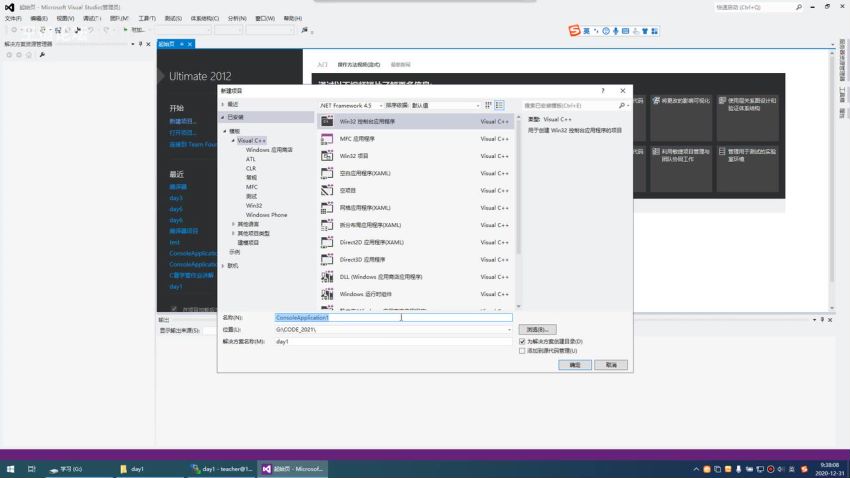Screen dimensions: 850x478
Task: Select the 空项目 template icon
Action: pyautogui.click(x=327, y=190)
